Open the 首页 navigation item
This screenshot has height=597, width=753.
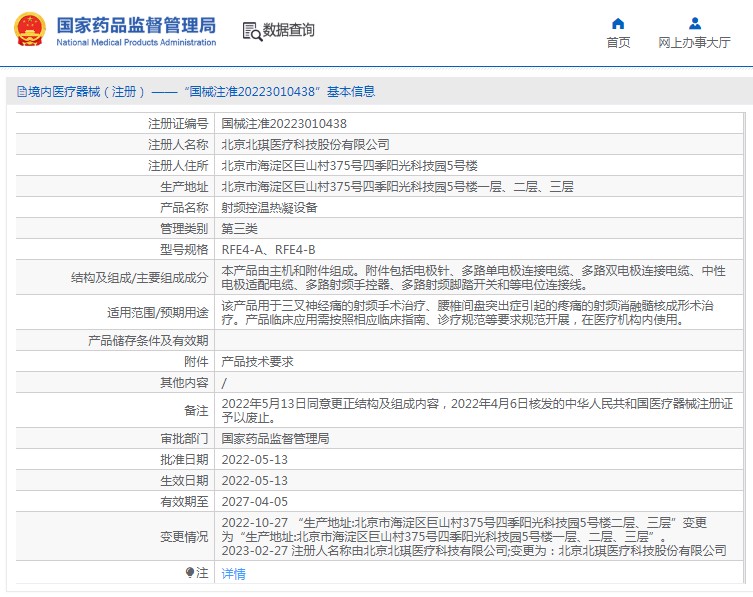[x=618, y=42]
